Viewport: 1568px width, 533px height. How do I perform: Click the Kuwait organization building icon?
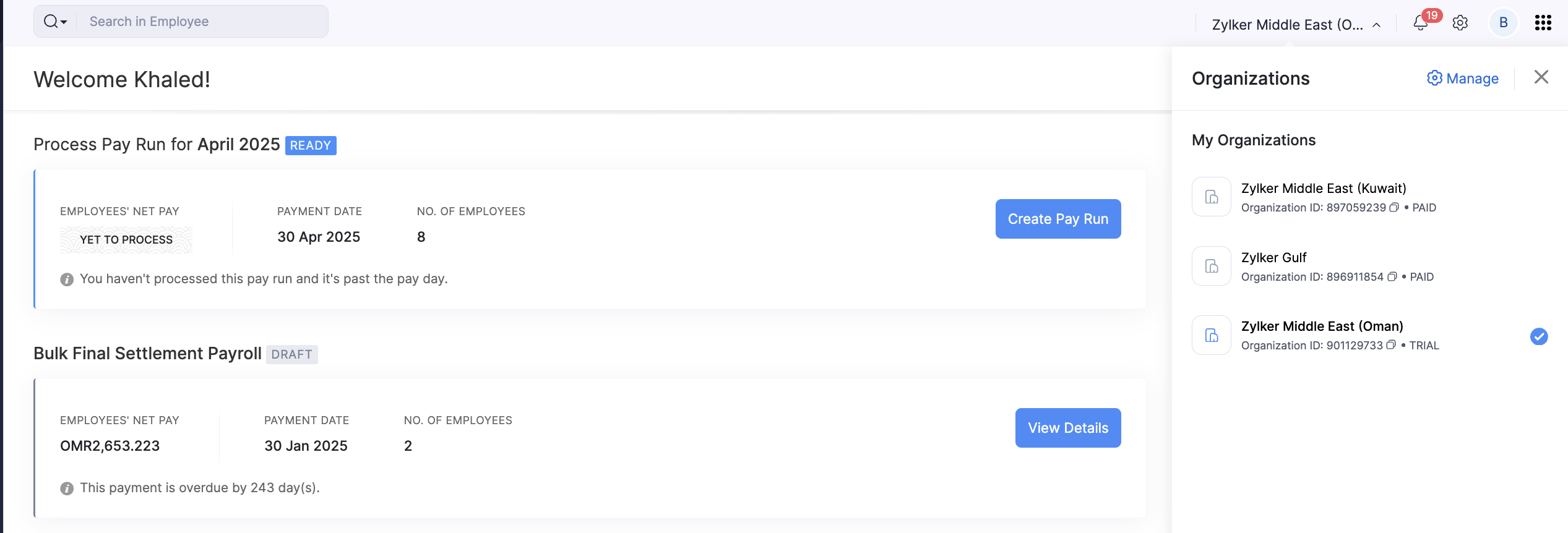(x=1212, y=197)
